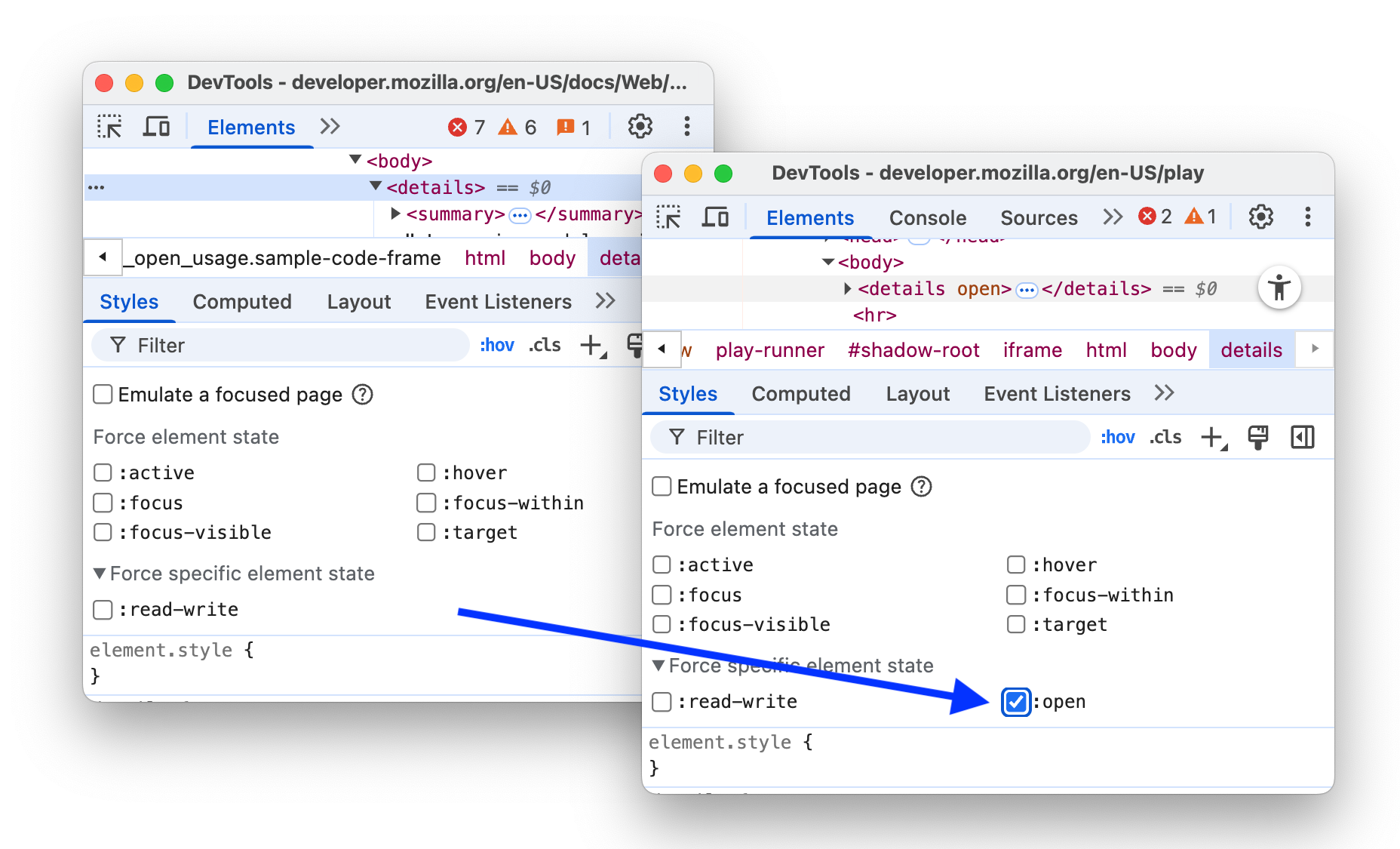Viewport: 1400px width, 849px height.
Task: Click the :hov toggle button
Action: point(1117,437)
